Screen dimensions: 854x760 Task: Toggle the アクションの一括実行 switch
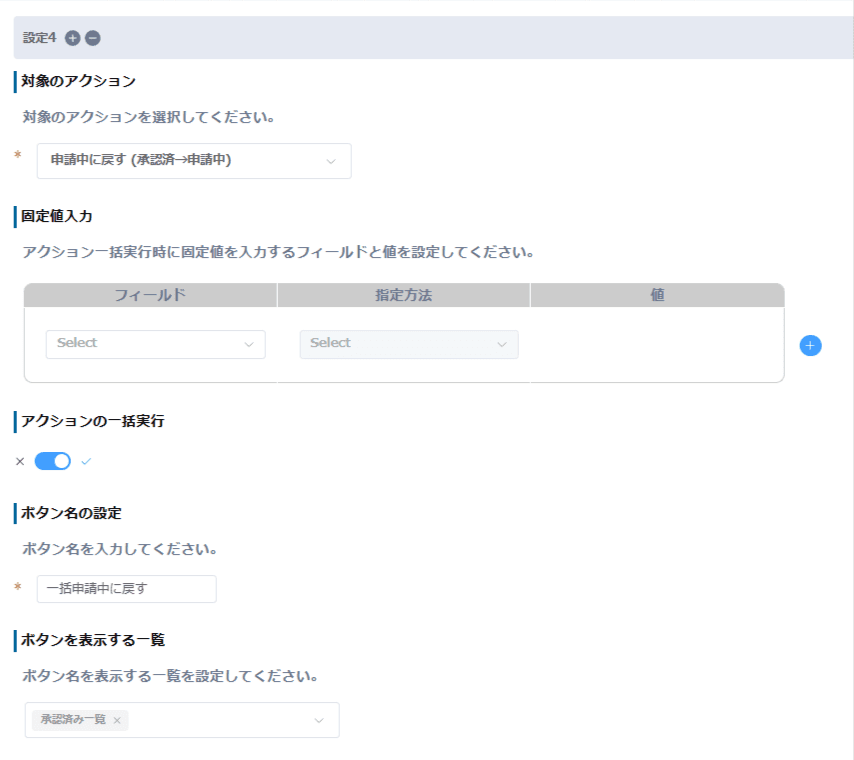(53, 461)
